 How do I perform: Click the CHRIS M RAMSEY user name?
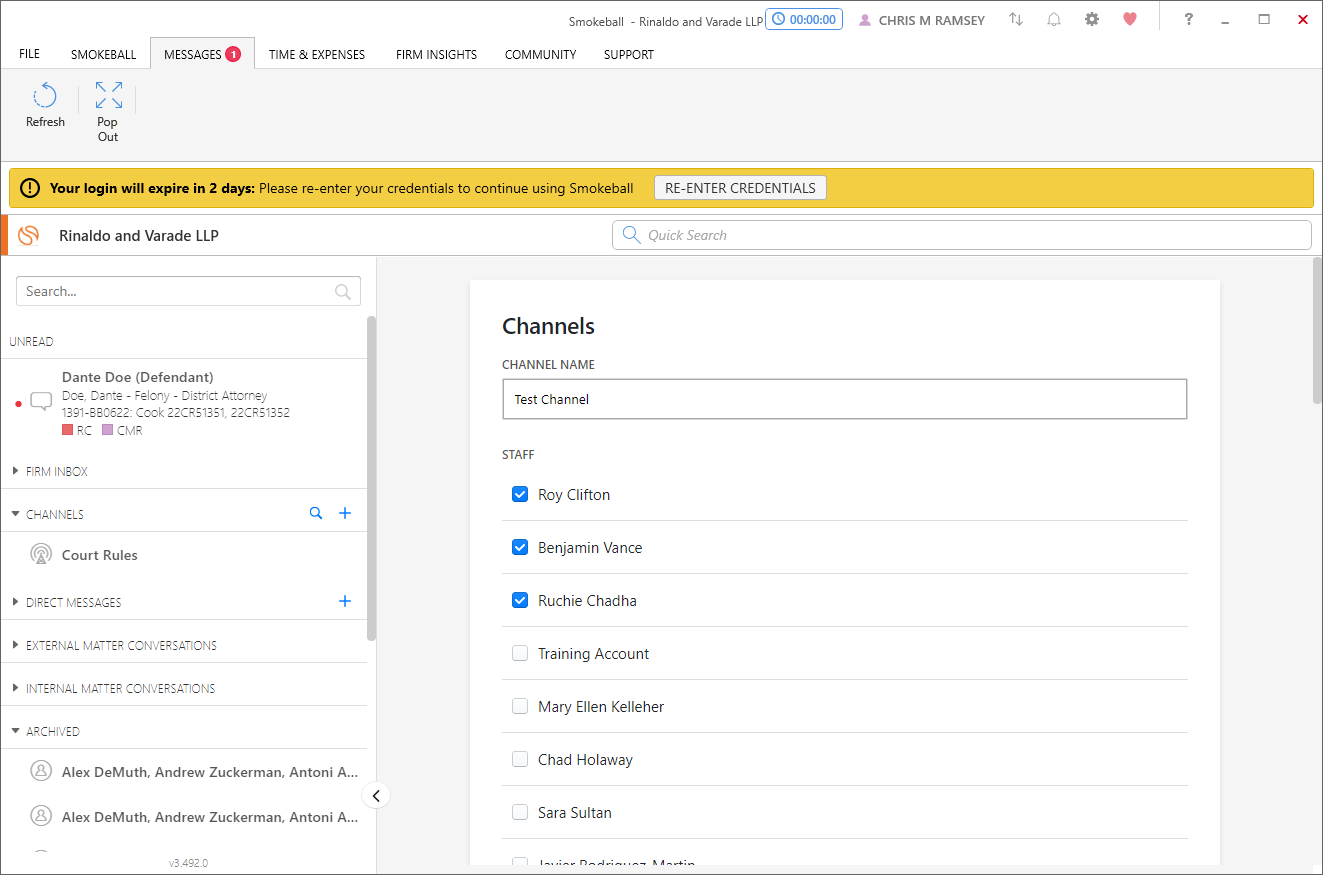pyautogui.click(x=932, y=20)
